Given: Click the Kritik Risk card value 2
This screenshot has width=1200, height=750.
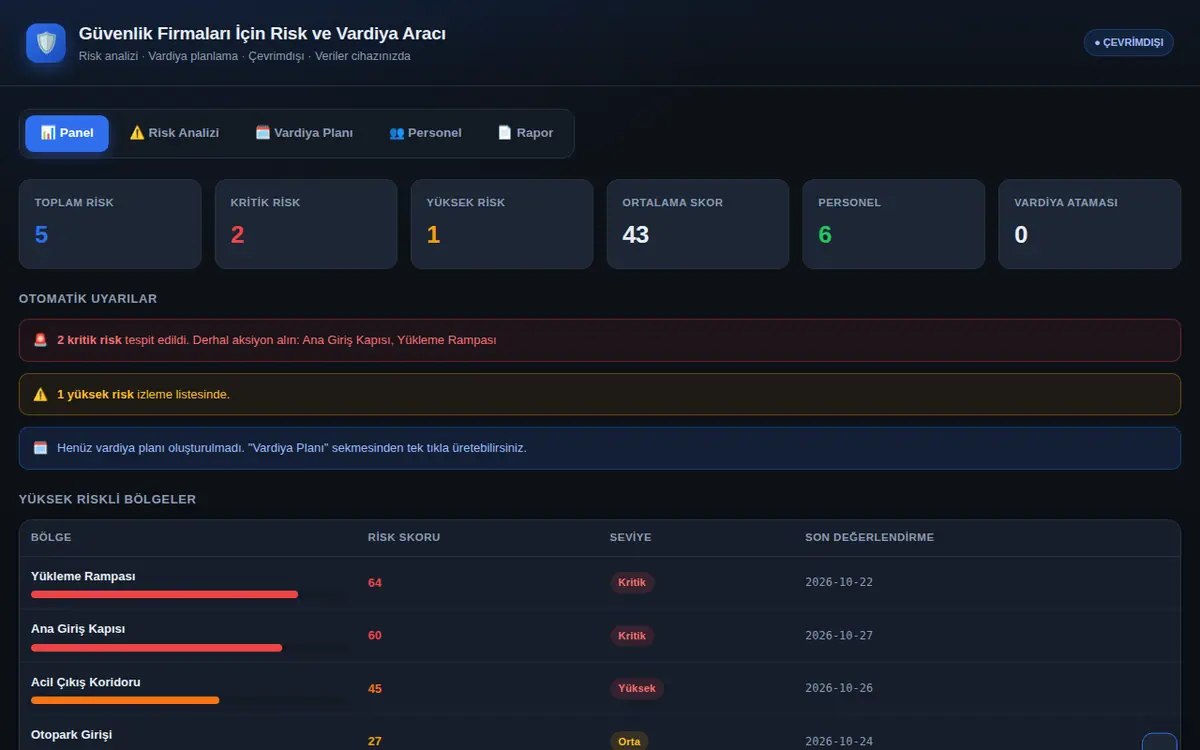Looking at the screenshot, I should pyautogui.click(x=237, y=235).
